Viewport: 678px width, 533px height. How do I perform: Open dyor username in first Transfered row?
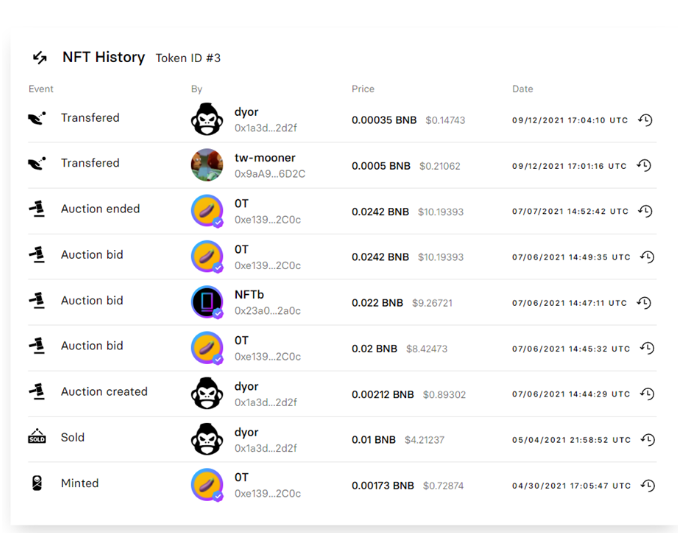(x=246, y=112)
